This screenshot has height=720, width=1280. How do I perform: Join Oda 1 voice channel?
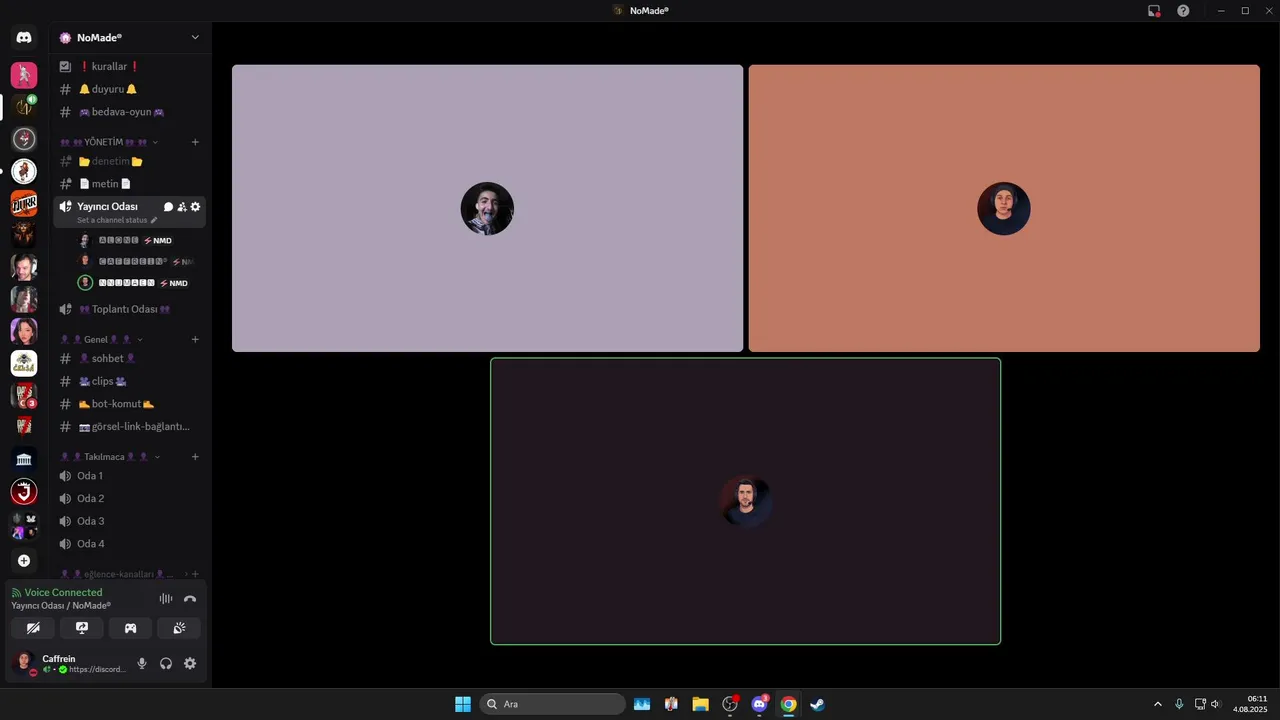130,476
